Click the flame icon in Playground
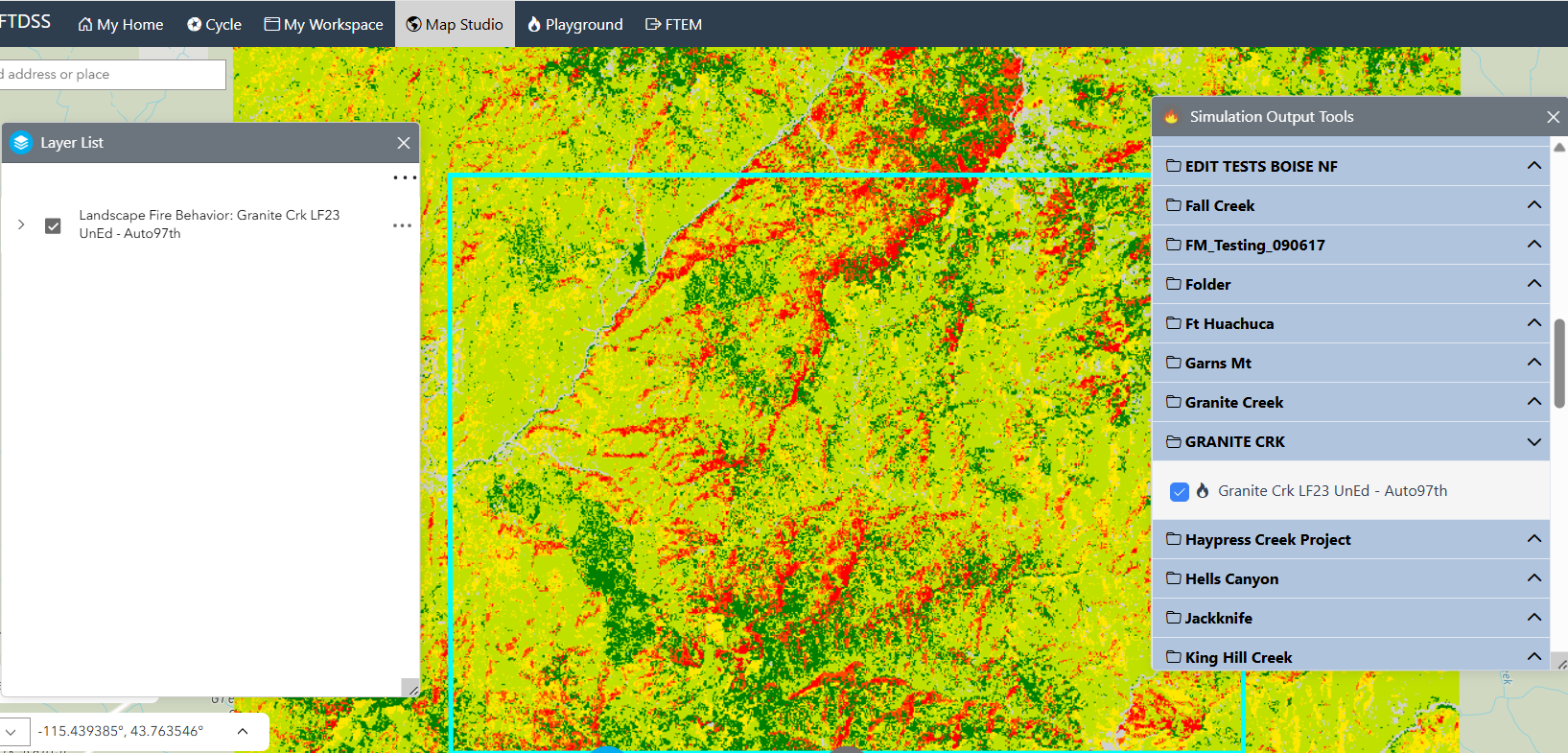The width and height of the screenshot is (1568, 753). click(x=534, y=24)
